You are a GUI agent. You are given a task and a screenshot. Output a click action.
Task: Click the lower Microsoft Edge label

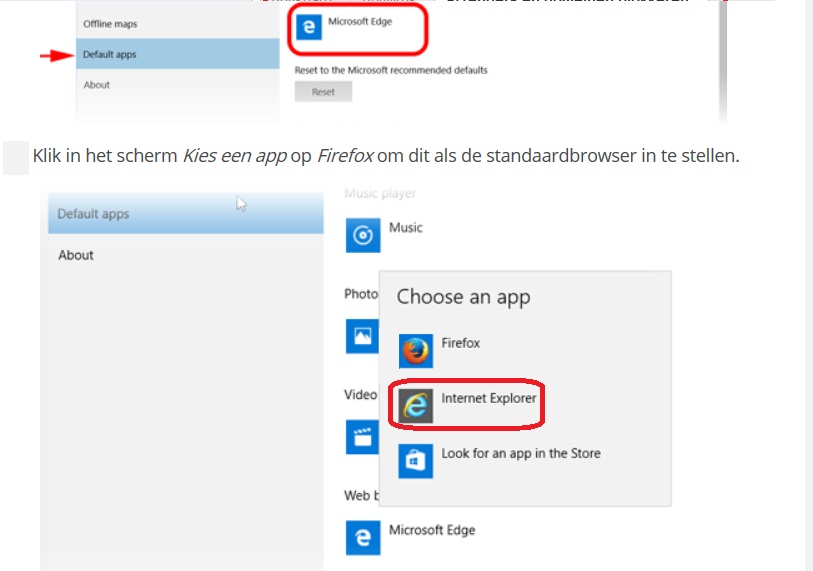[432, 530]
